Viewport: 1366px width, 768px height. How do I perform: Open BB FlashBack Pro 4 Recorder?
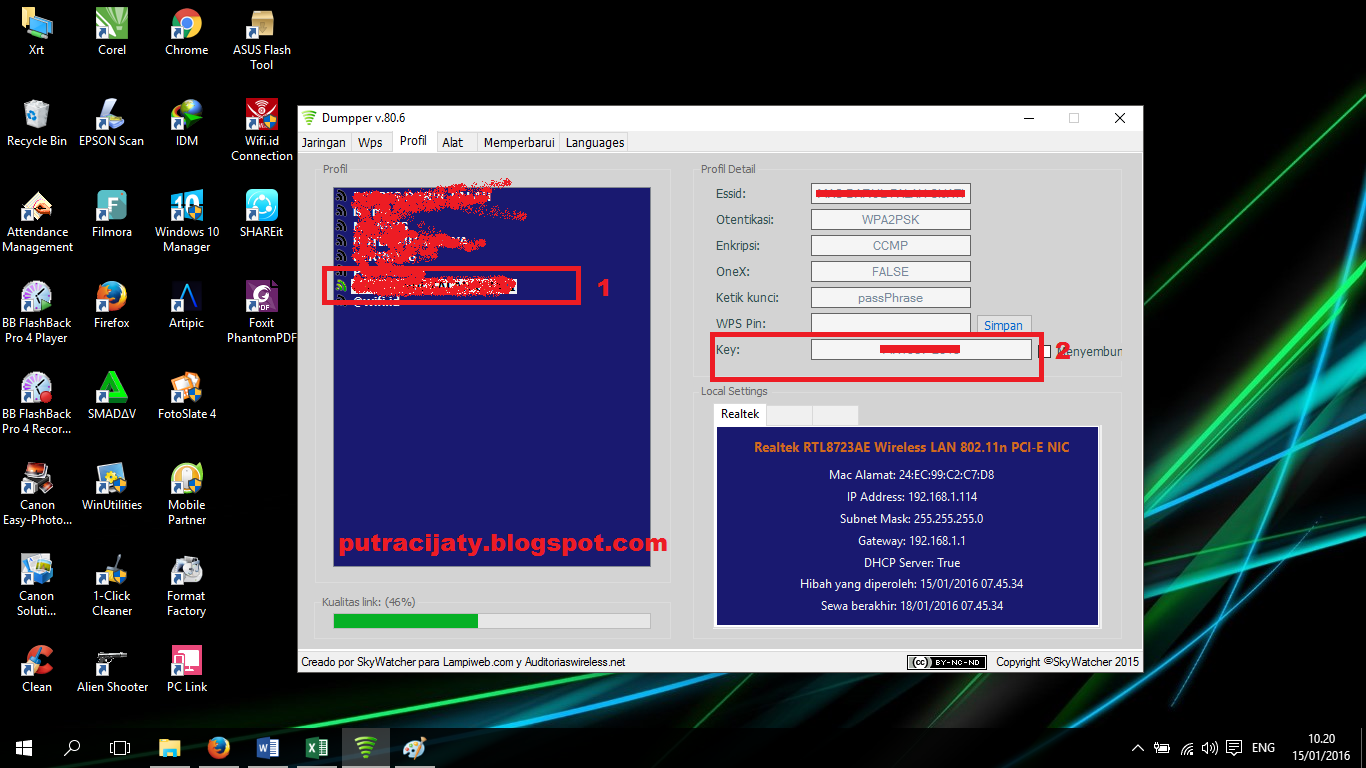(37, 403)
